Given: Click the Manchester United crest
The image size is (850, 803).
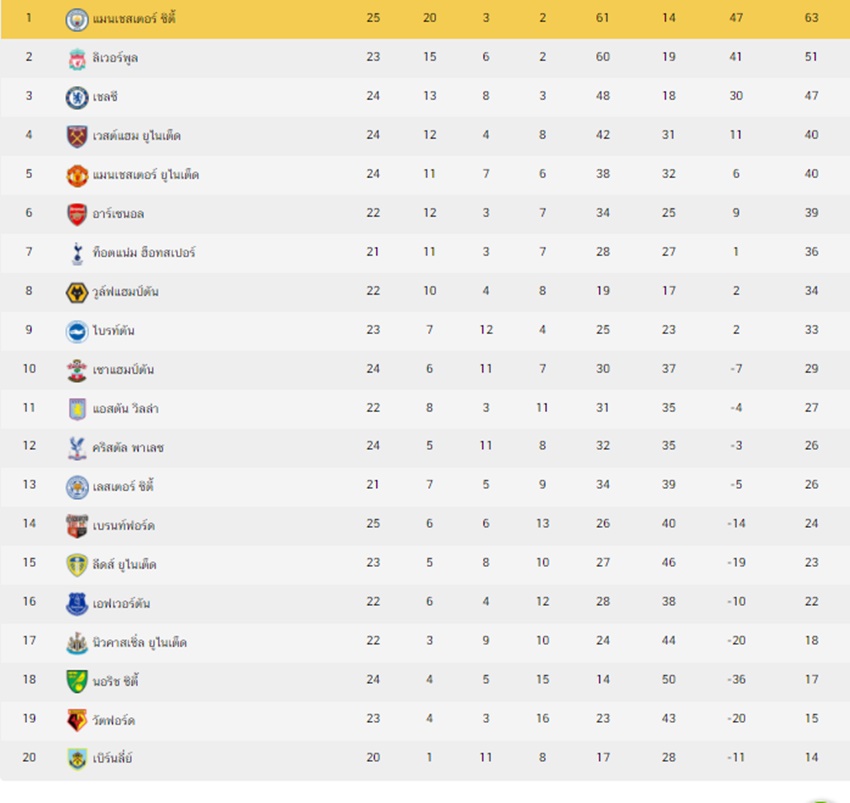Looking at the screenshot, I should click(77, 176).
